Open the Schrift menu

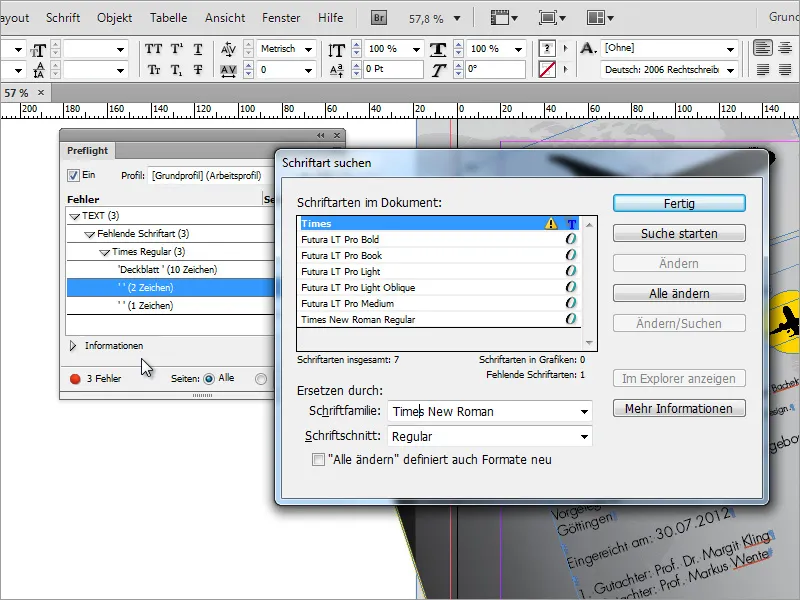[x=63, y=18]
